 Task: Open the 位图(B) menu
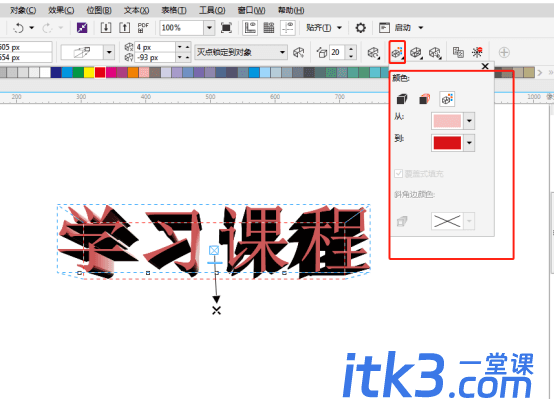pyautogui.click(x=99, y=10)
